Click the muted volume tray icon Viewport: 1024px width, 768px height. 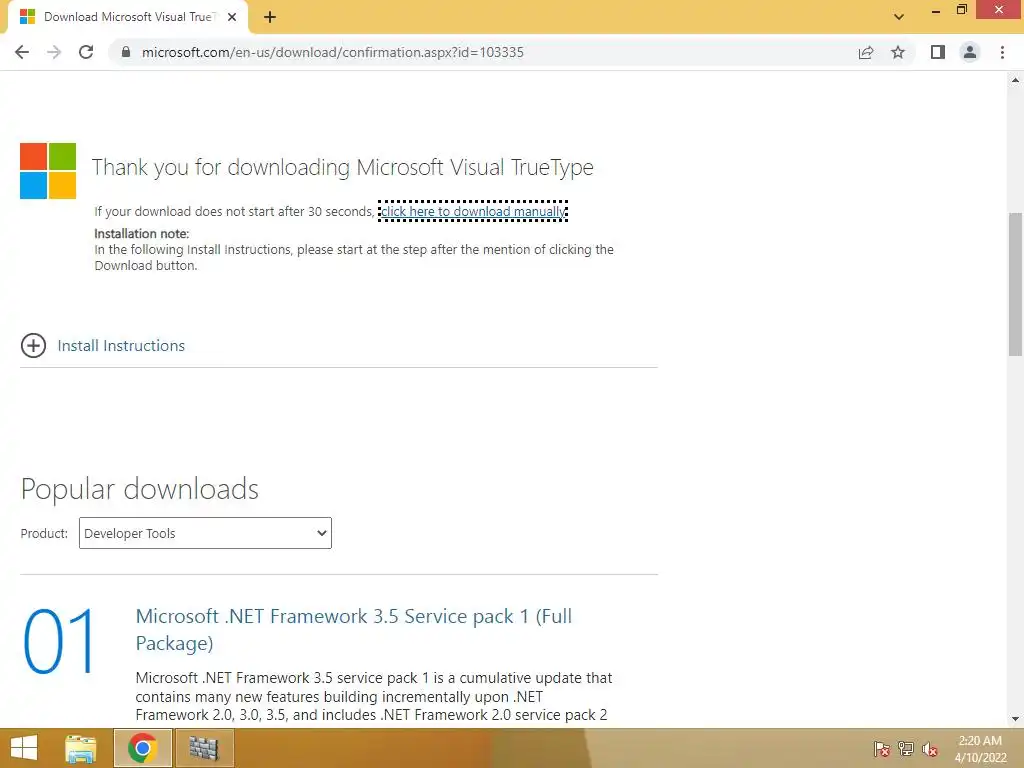(x=930, y=749)
